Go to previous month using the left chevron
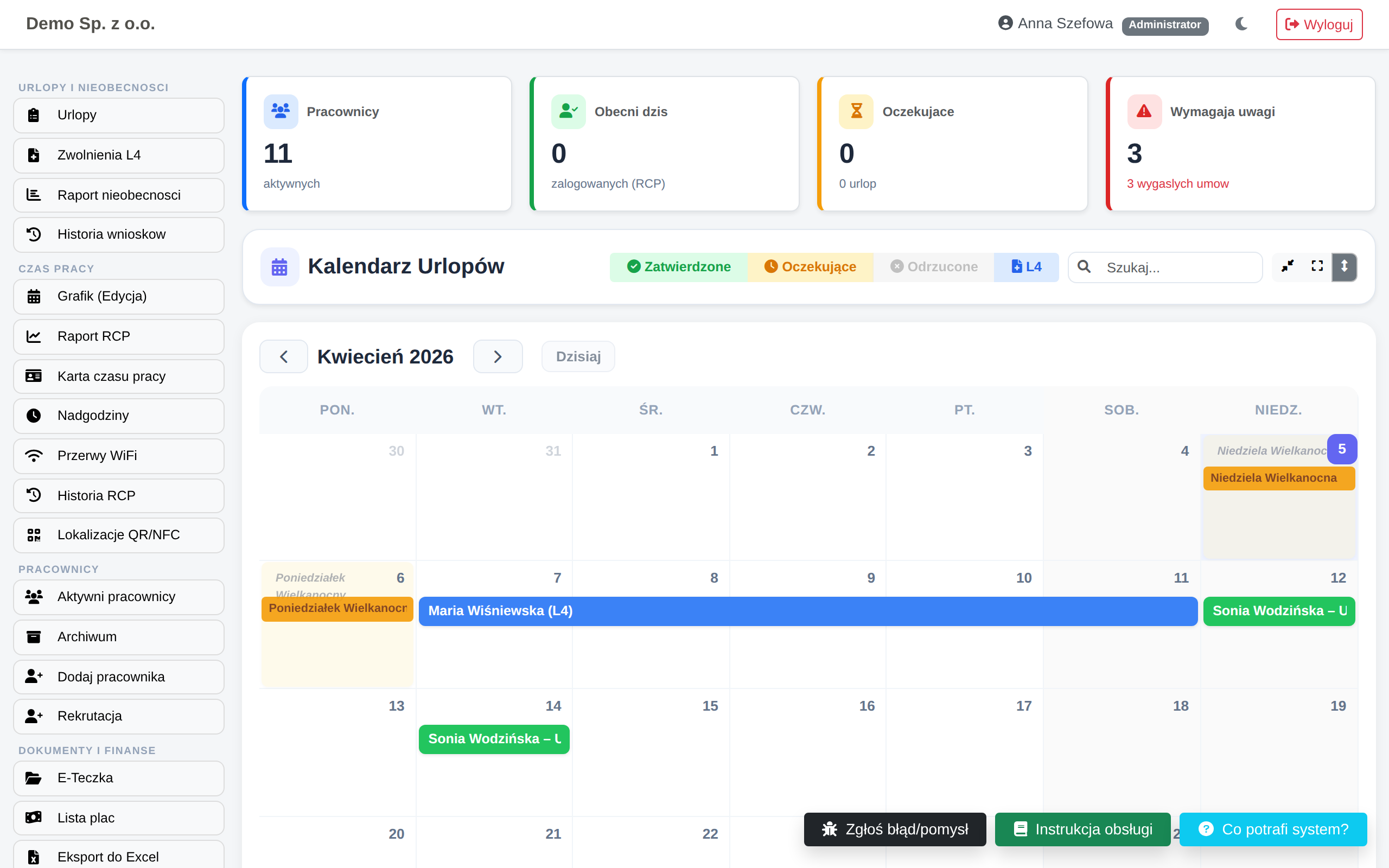1389x868 pixels. tap(284, 356)
